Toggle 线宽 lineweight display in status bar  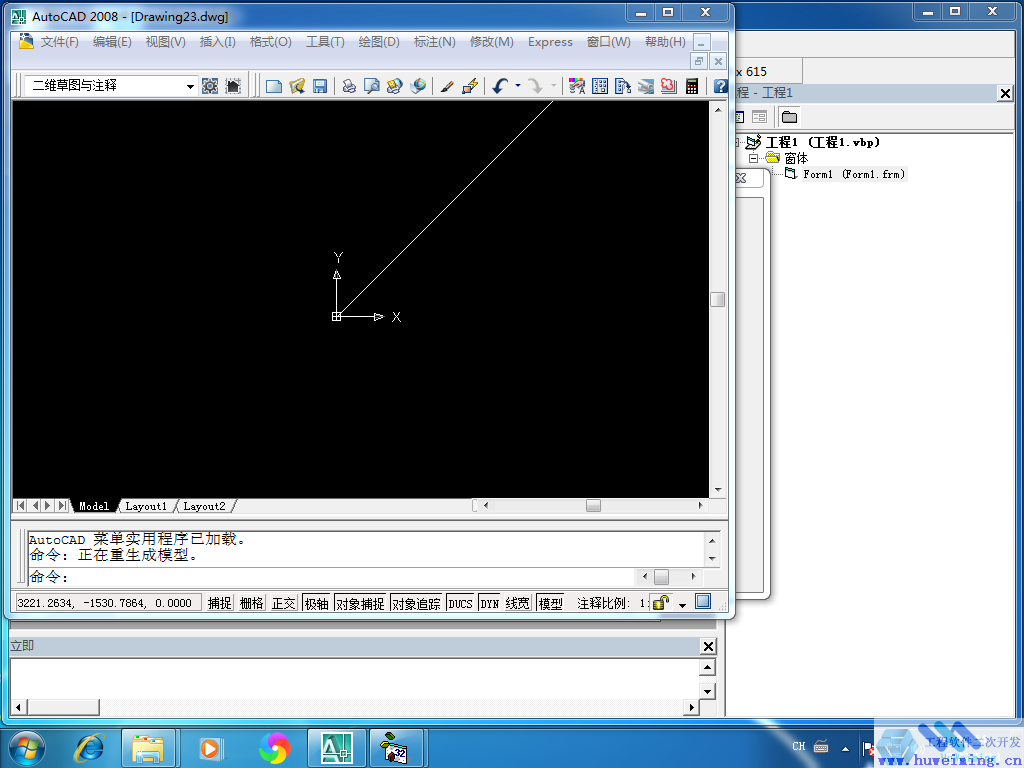pos(518,603)
